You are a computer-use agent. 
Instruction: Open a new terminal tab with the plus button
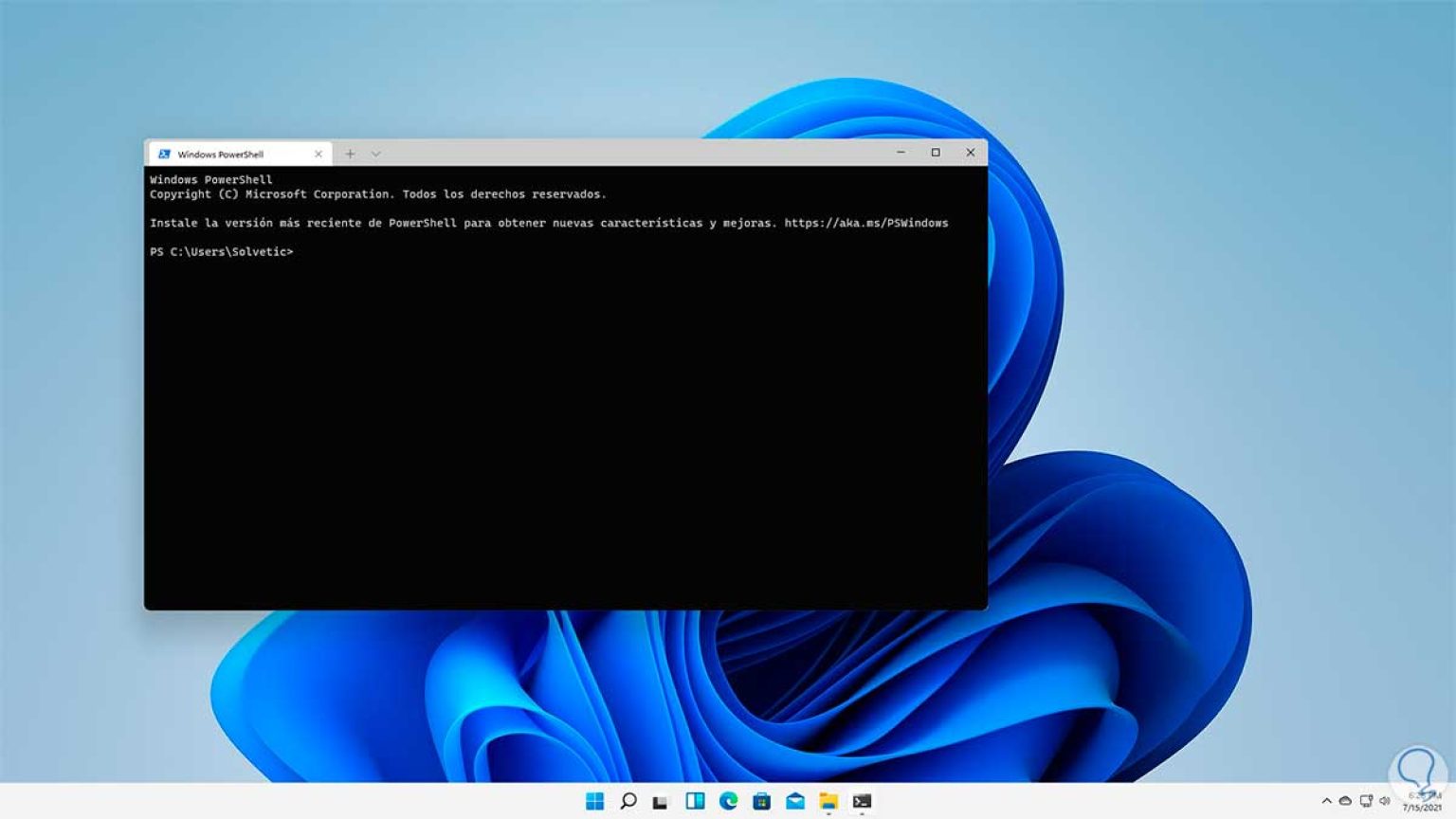[x=350, y=153]
